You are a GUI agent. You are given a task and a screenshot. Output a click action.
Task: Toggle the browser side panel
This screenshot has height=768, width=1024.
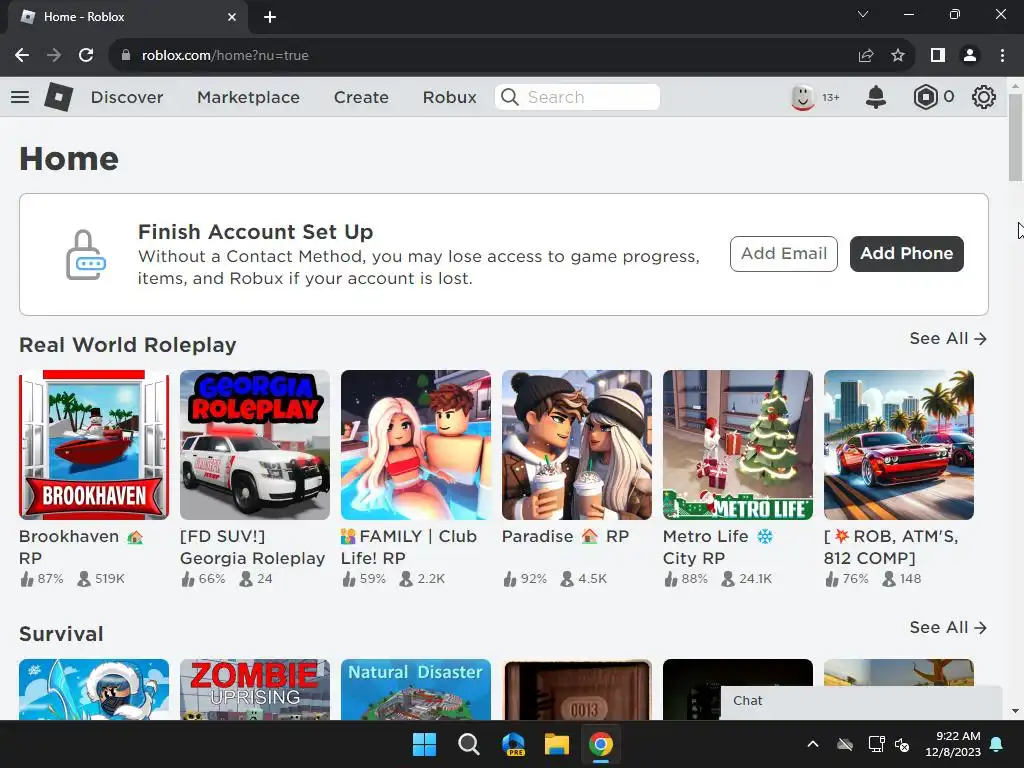(938, 56)
